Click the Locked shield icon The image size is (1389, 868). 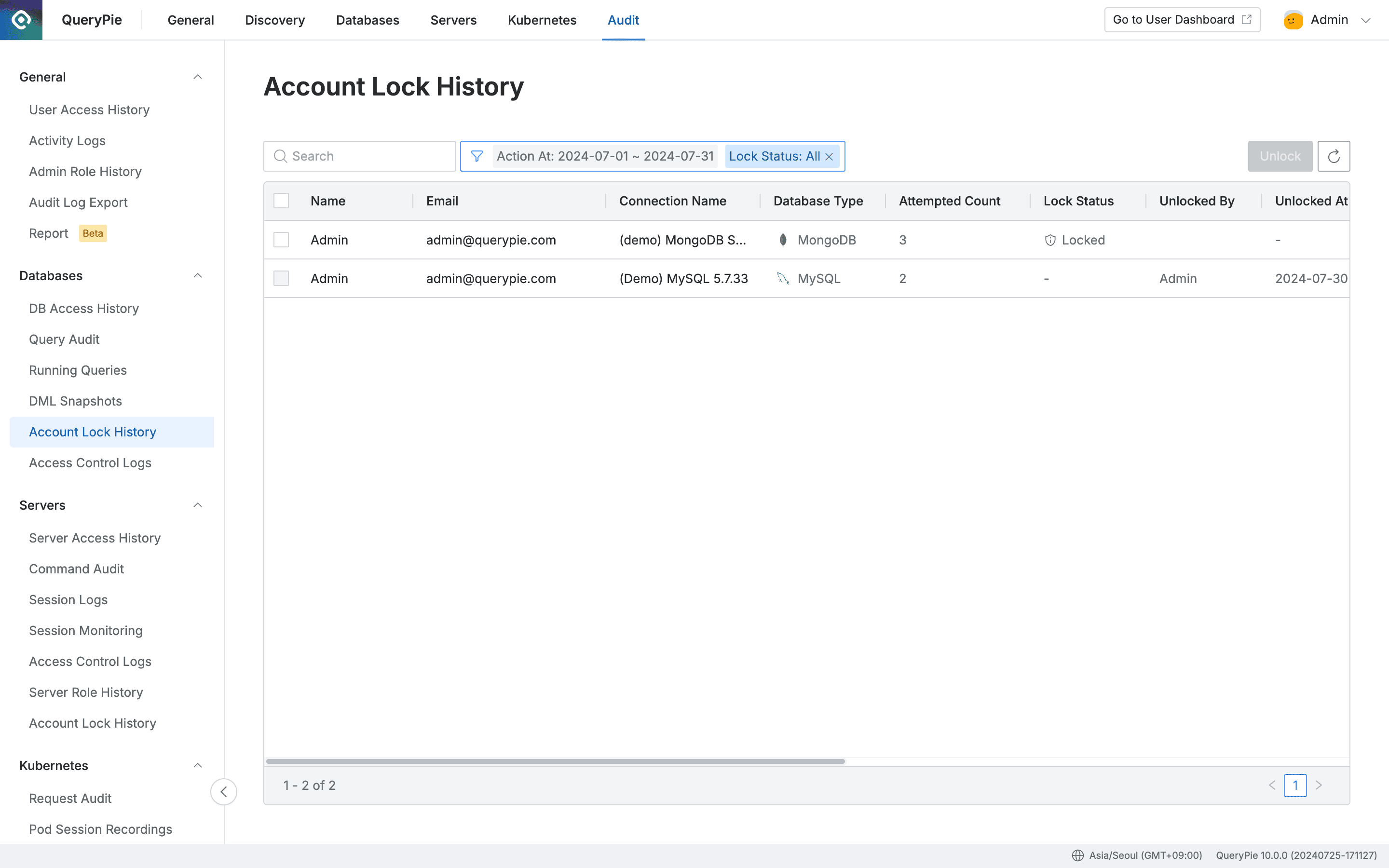point(1050,239)
